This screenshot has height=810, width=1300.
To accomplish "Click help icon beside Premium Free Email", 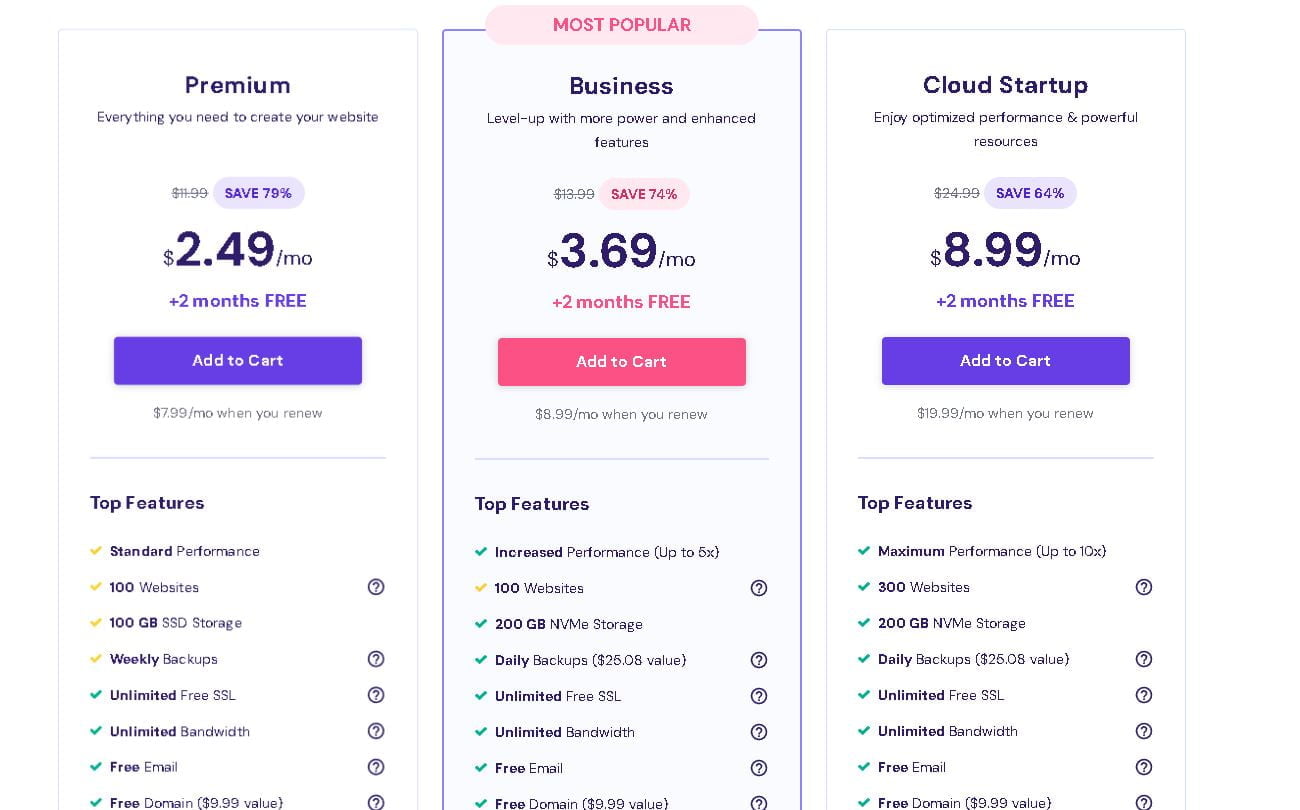I will click(x=376, y=767).
